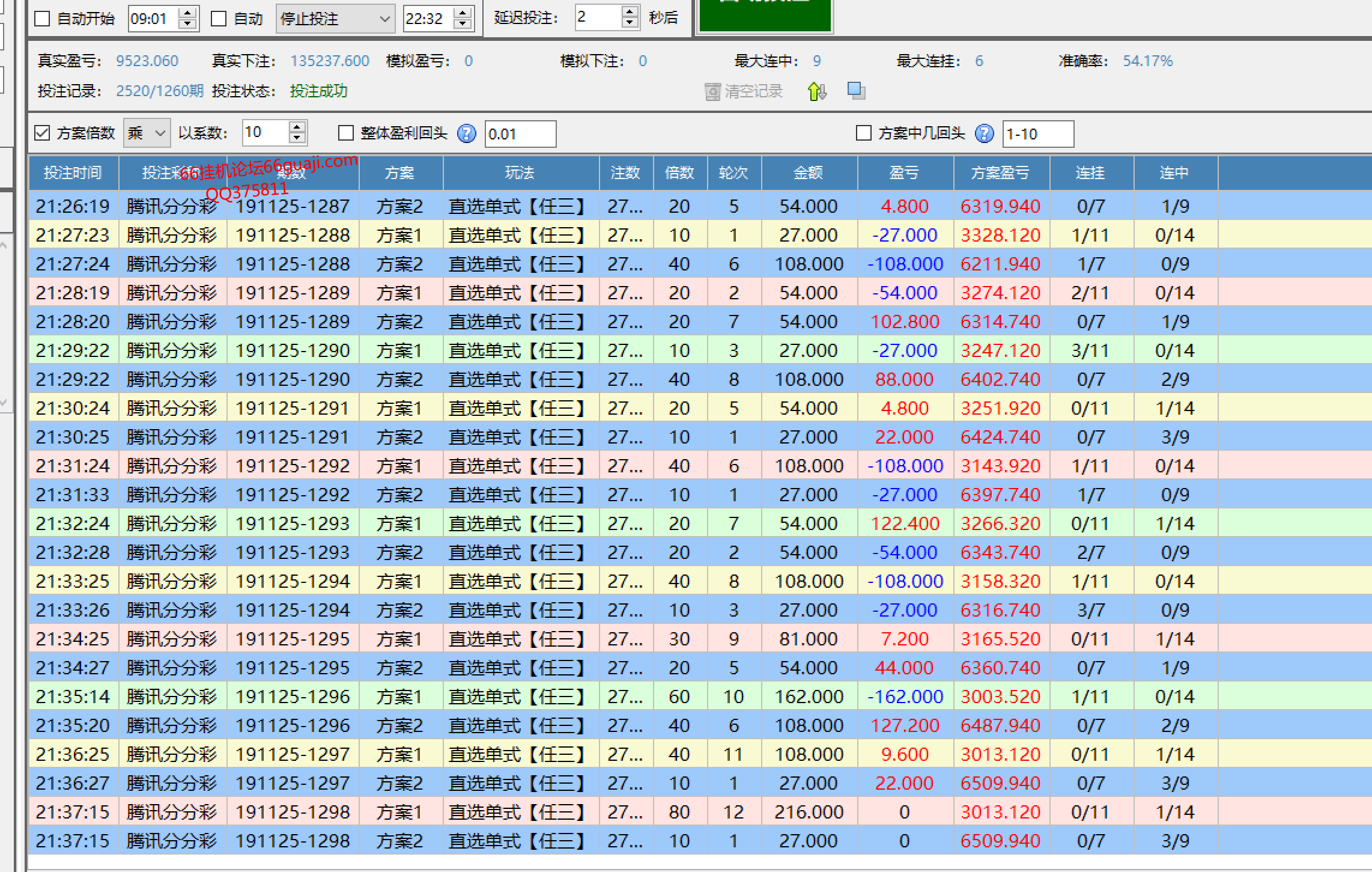This screenshot has width=1372, height=872.
Task: Open the 停止投注 dropdown
Action: pyautogui.click(x=335, y=19)
